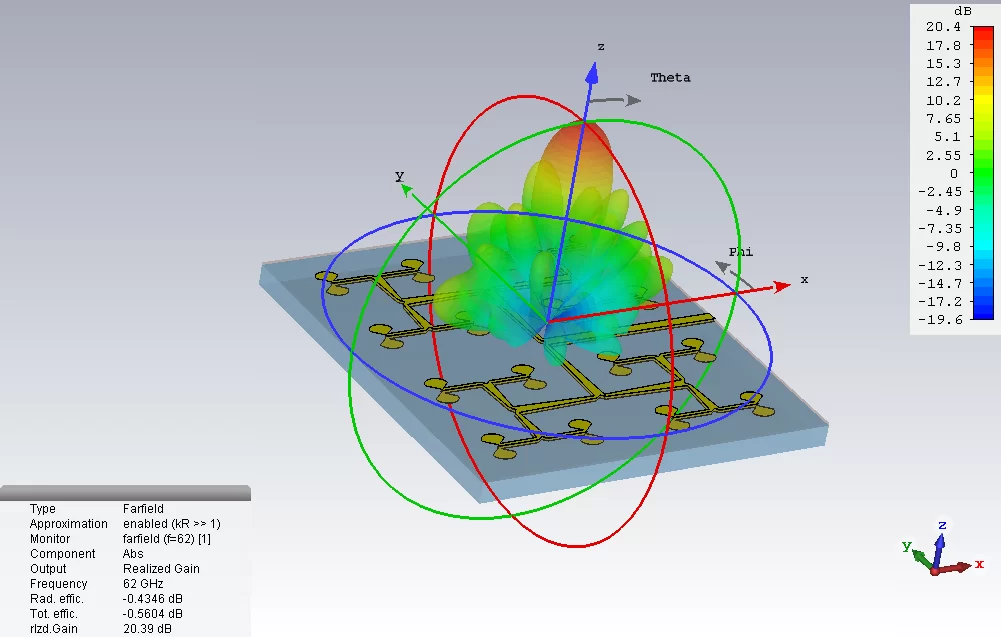Click the farfield (f=62) [1] monitor value
The image size is (1001, 638).
[167, 538]
